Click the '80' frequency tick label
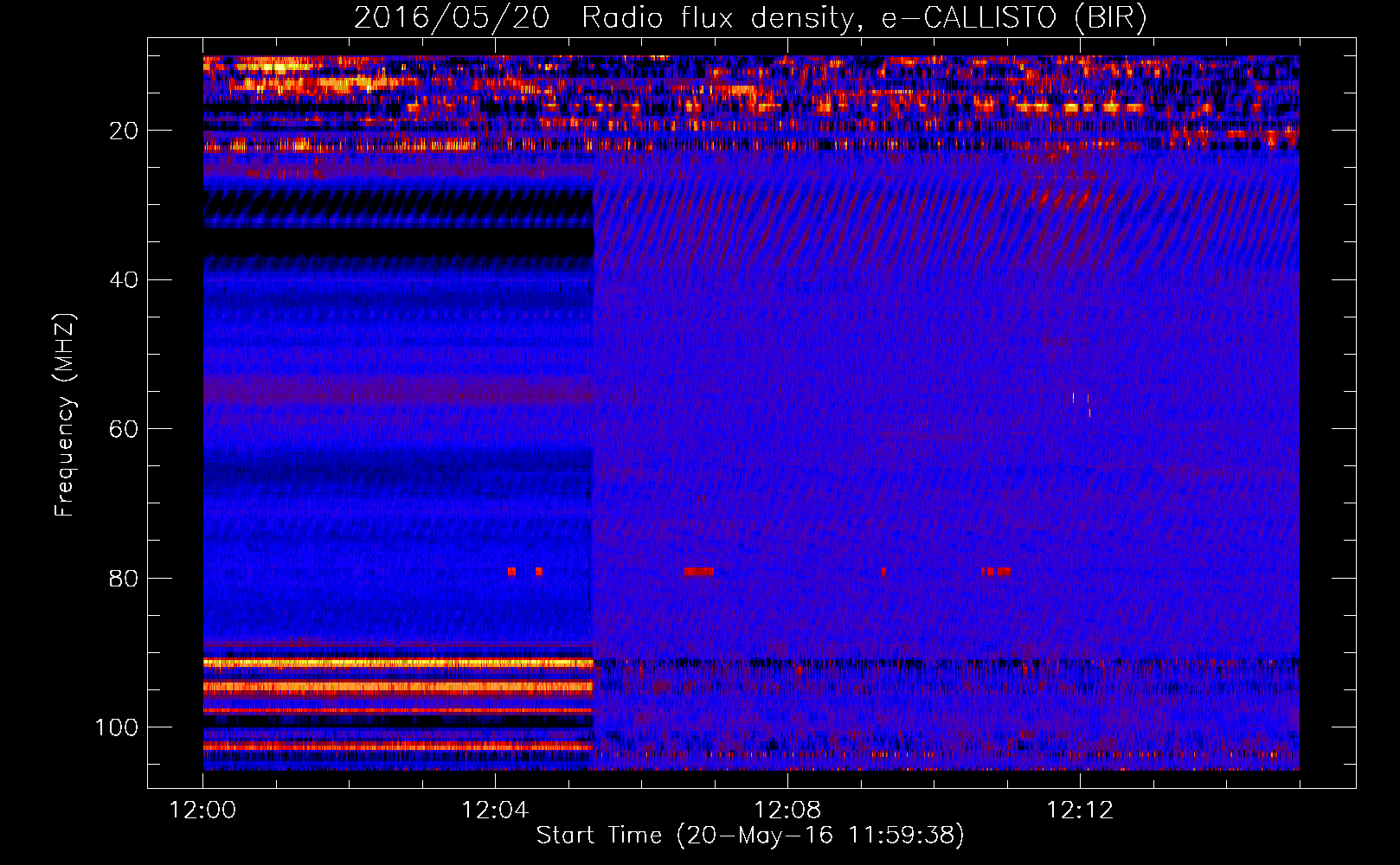The width and height of the screenshot is (1400, 865). pos(125,578)
